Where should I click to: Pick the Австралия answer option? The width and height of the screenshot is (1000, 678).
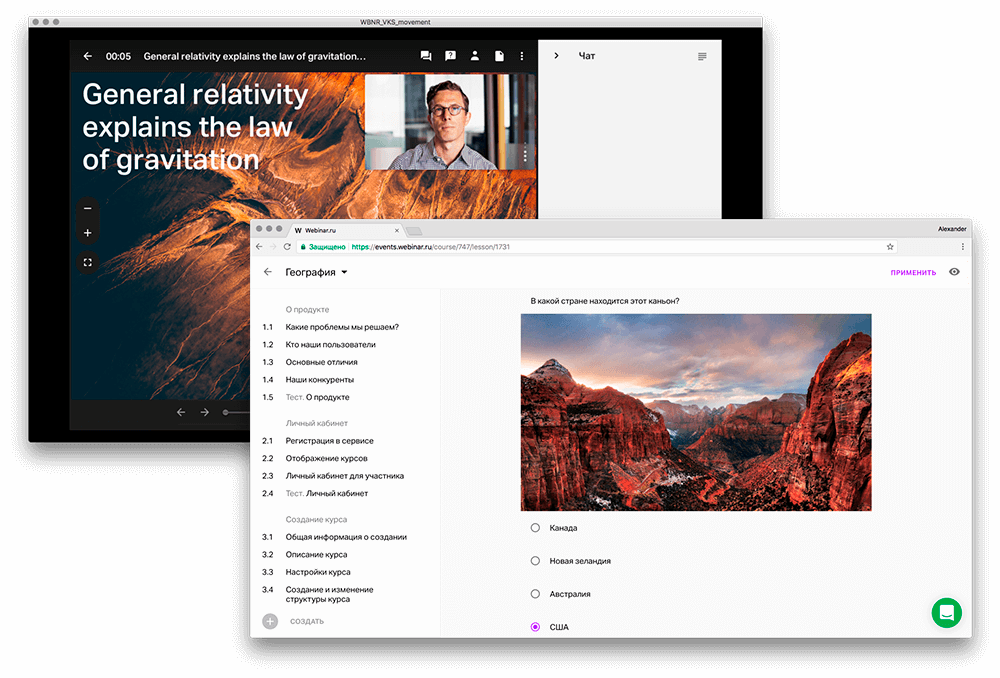pos(535,594)
